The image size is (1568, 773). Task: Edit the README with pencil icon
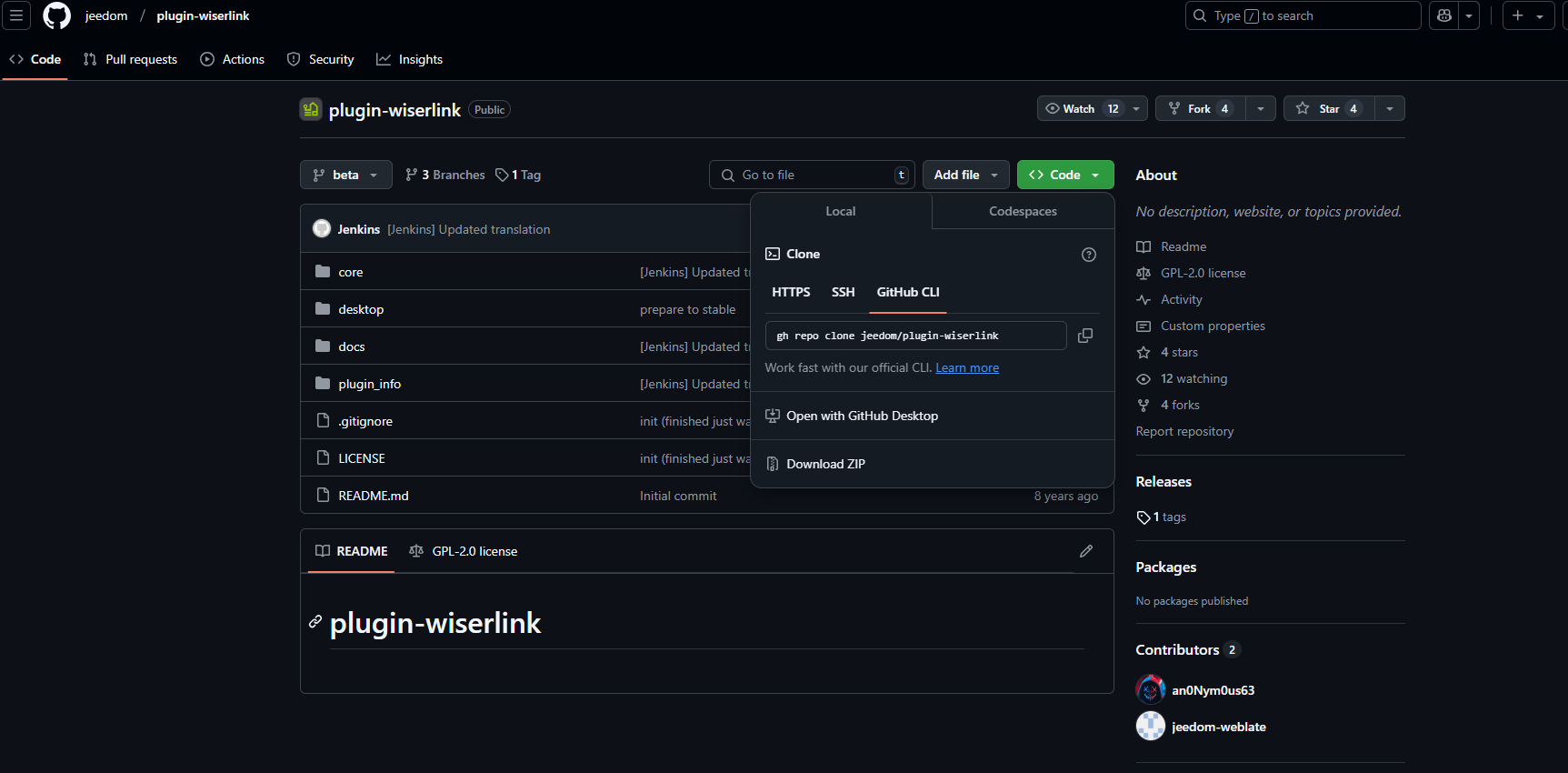coord(1086,551)
